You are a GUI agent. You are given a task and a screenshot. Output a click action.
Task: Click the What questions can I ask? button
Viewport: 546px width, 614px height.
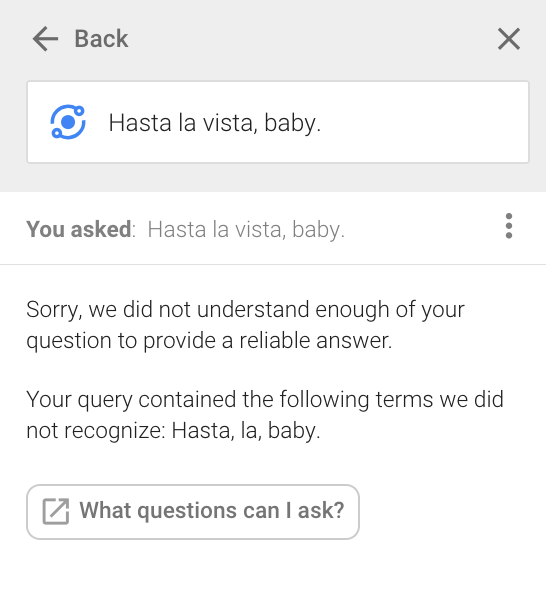tap(193, 512)
